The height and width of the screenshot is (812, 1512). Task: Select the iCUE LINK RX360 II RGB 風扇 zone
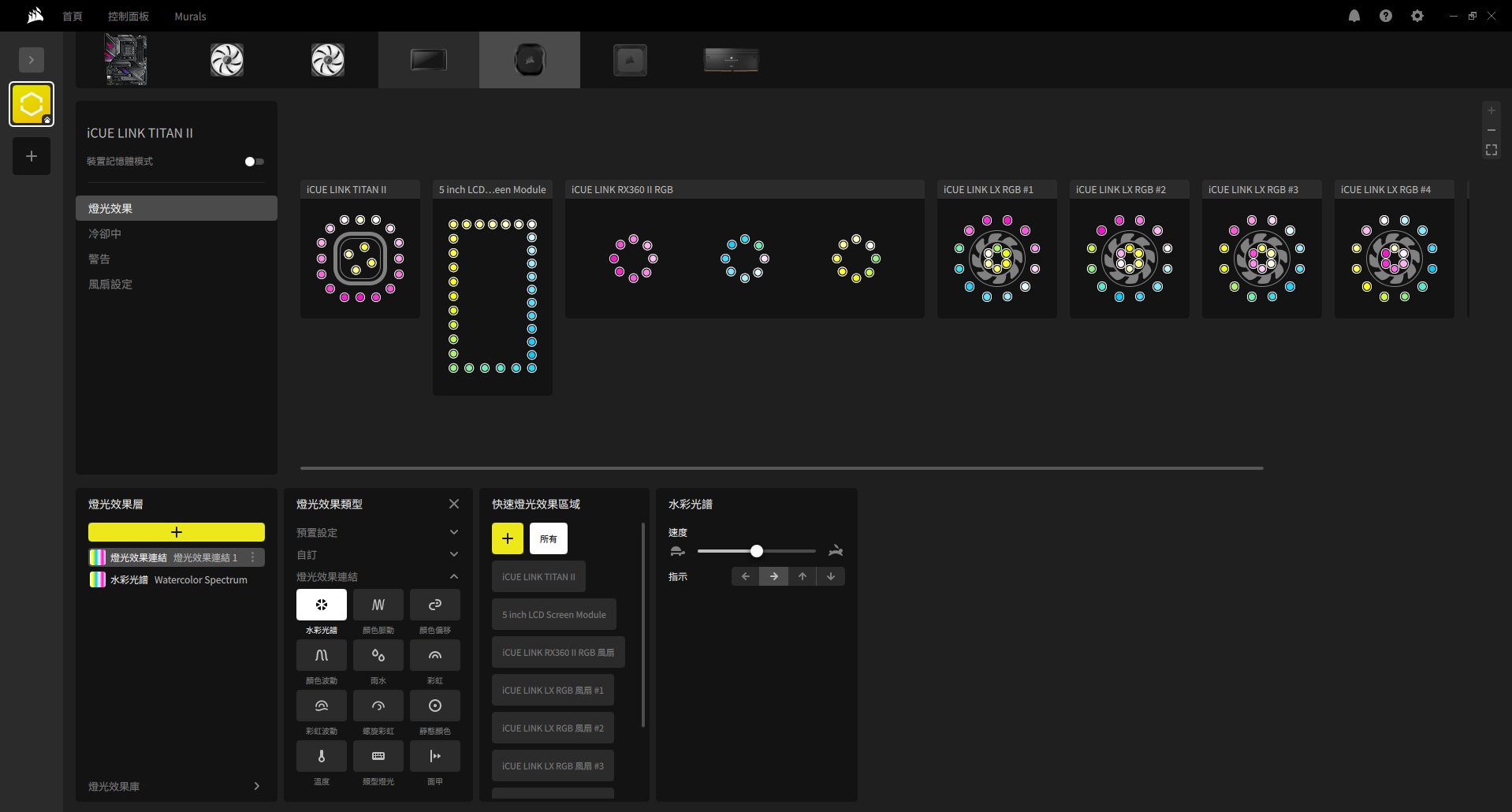[558, 652]
